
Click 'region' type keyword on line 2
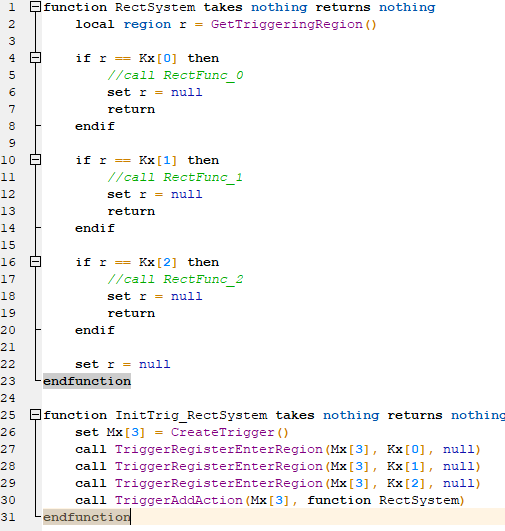click(x=147, y=25)
